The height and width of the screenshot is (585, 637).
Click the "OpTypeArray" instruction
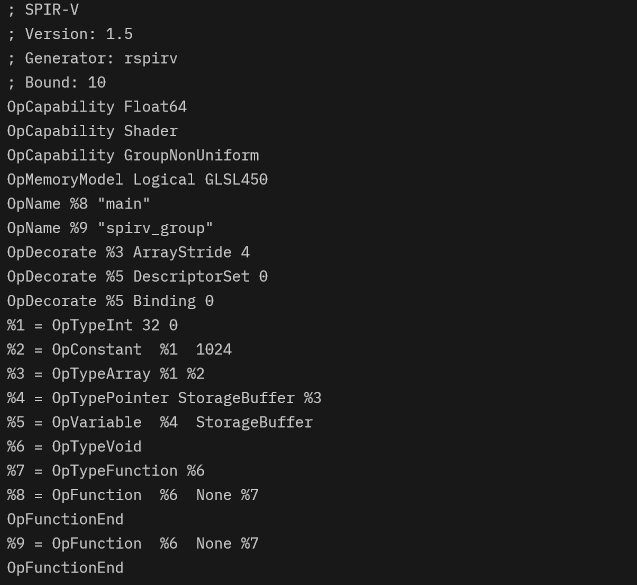tap(101, 374)
